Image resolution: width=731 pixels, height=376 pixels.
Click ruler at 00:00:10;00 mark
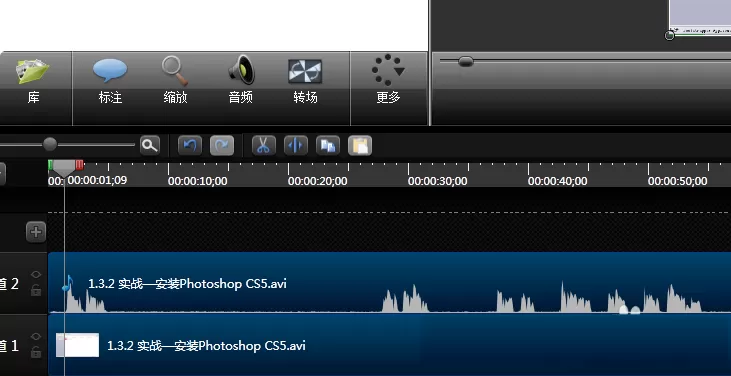click(198, 181)
